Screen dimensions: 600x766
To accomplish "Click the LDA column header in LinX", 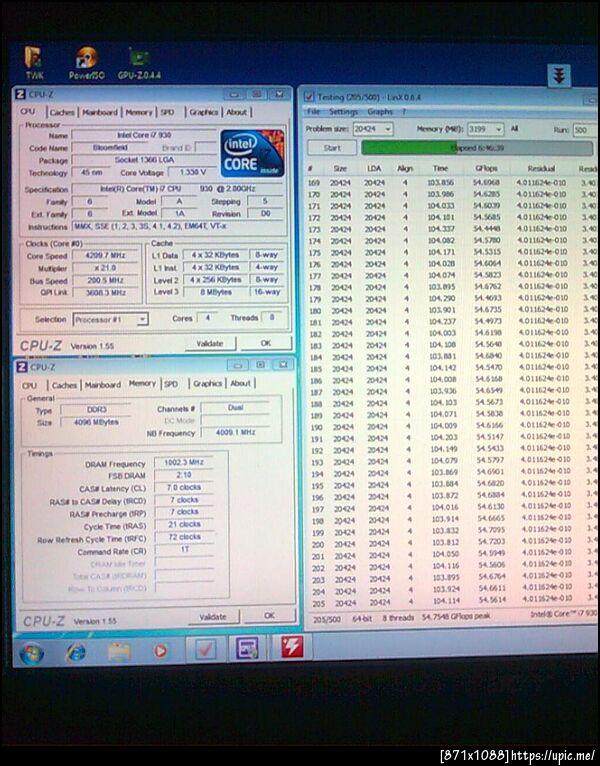I will 374,168.
